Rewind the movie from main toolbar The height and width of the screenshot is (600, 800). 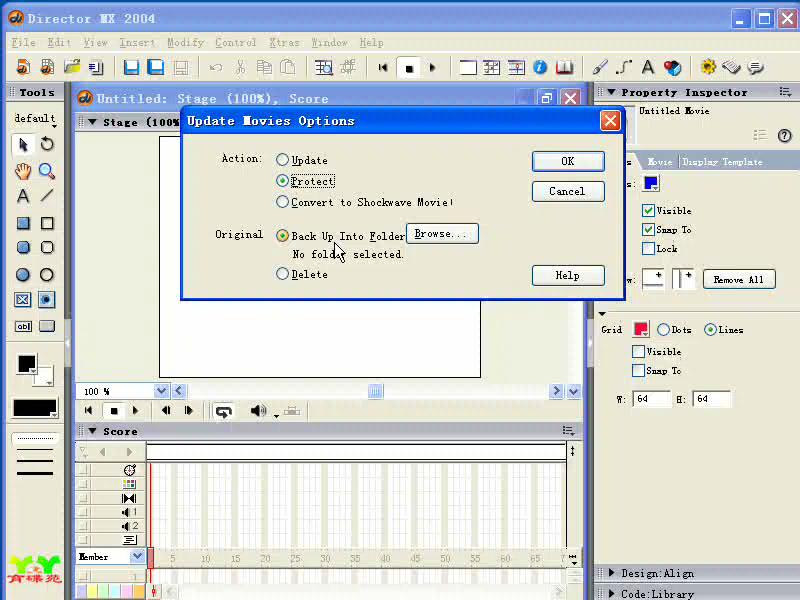click(383, 67)
